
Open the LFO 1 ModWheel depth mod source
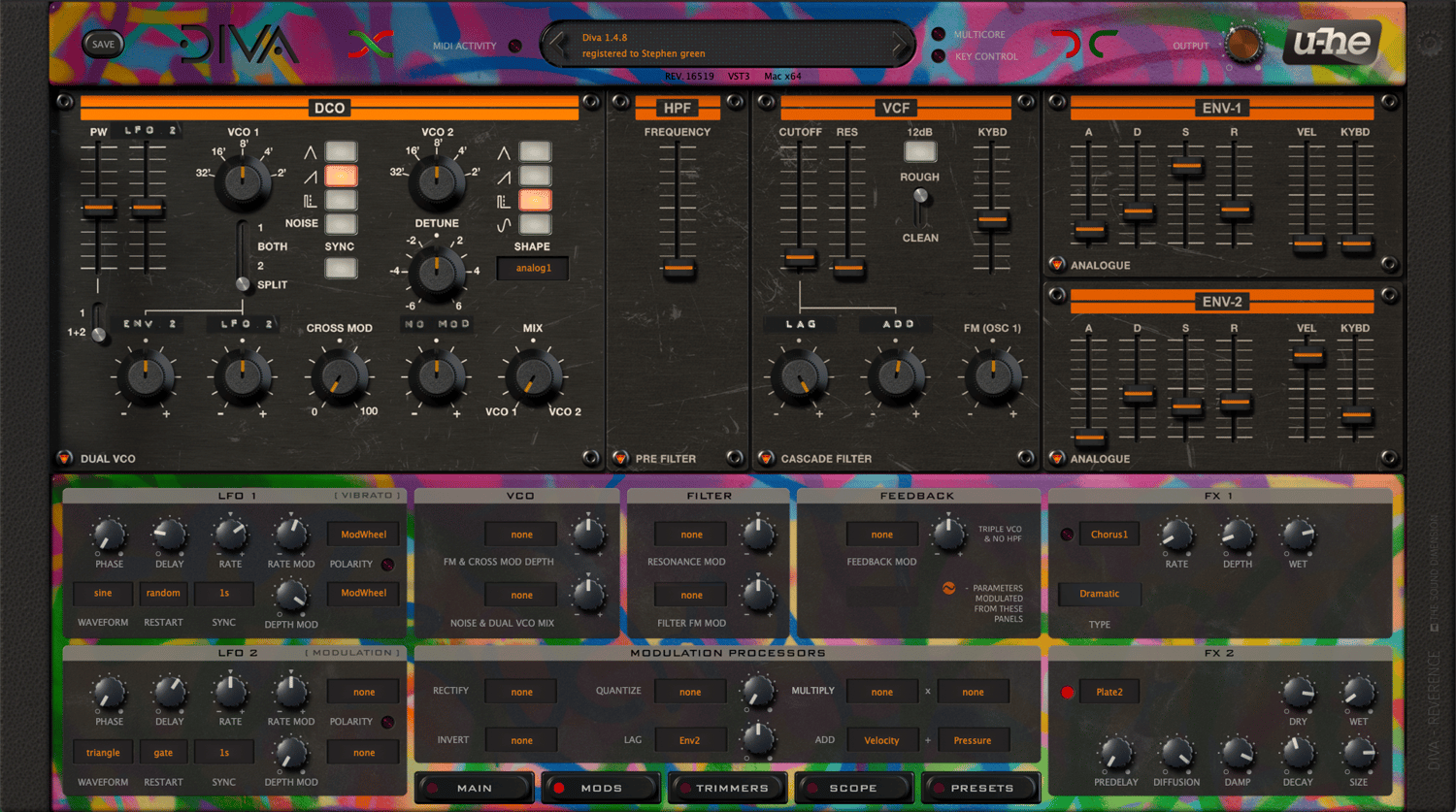coord(363,593)
